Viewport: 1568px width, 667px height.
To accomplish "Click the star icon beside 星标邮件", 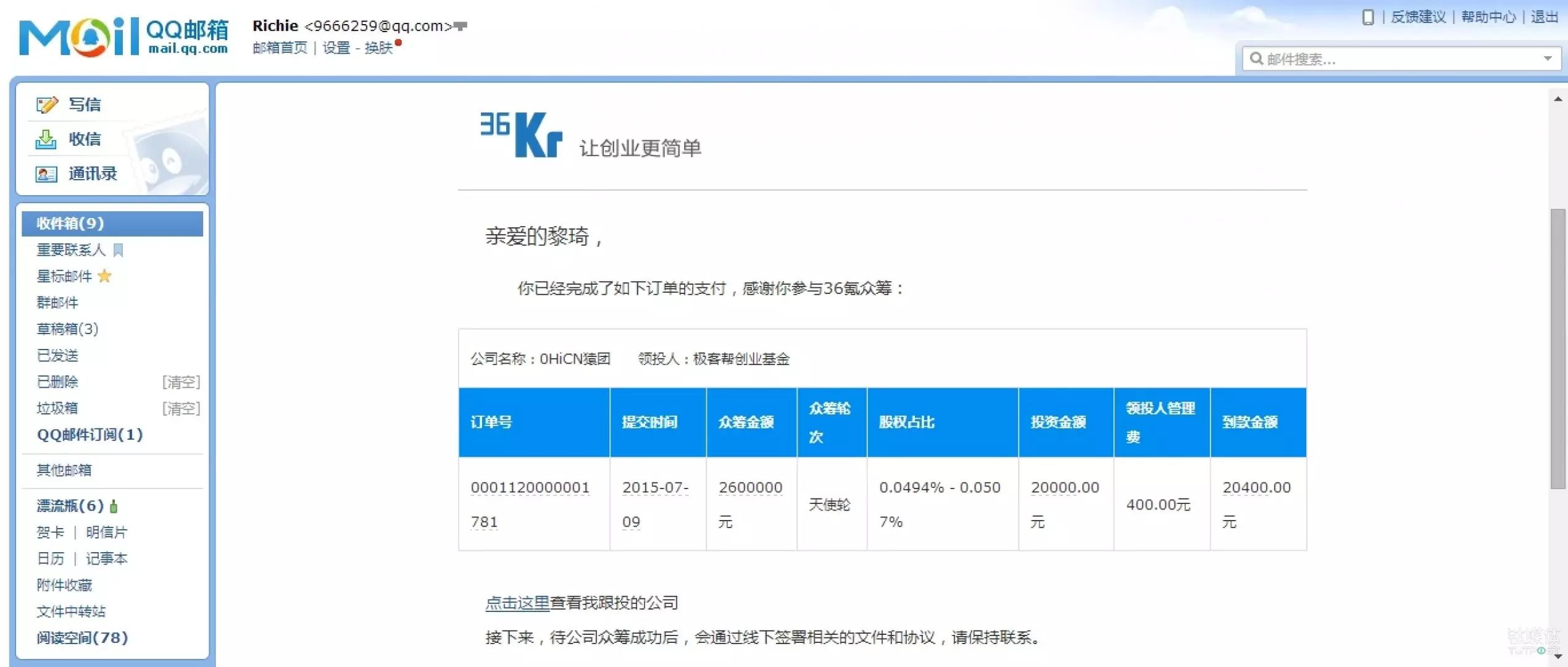I will coord(105,276).
